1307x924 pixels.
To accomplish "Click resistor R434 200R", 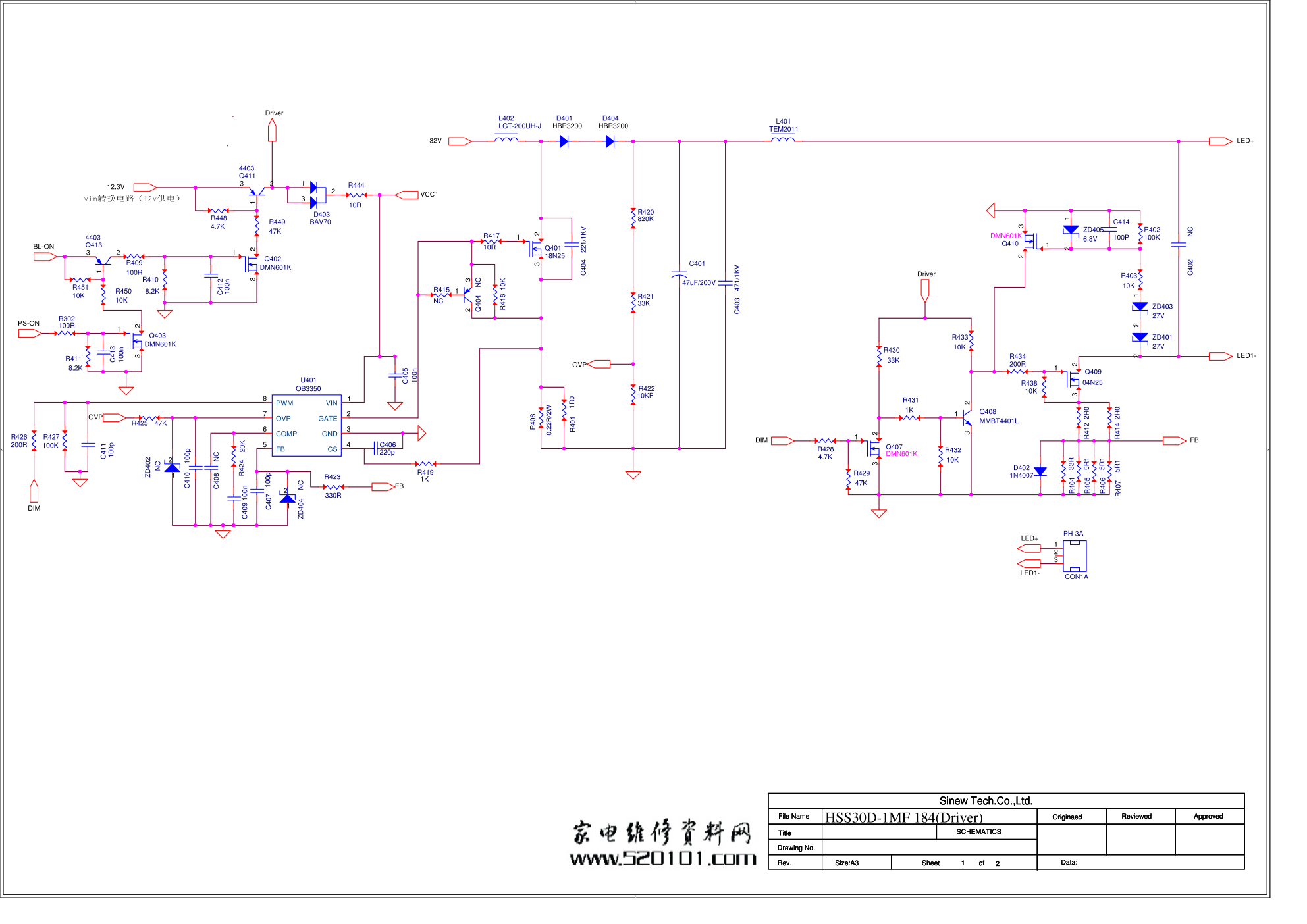I will coord(1017,372).
